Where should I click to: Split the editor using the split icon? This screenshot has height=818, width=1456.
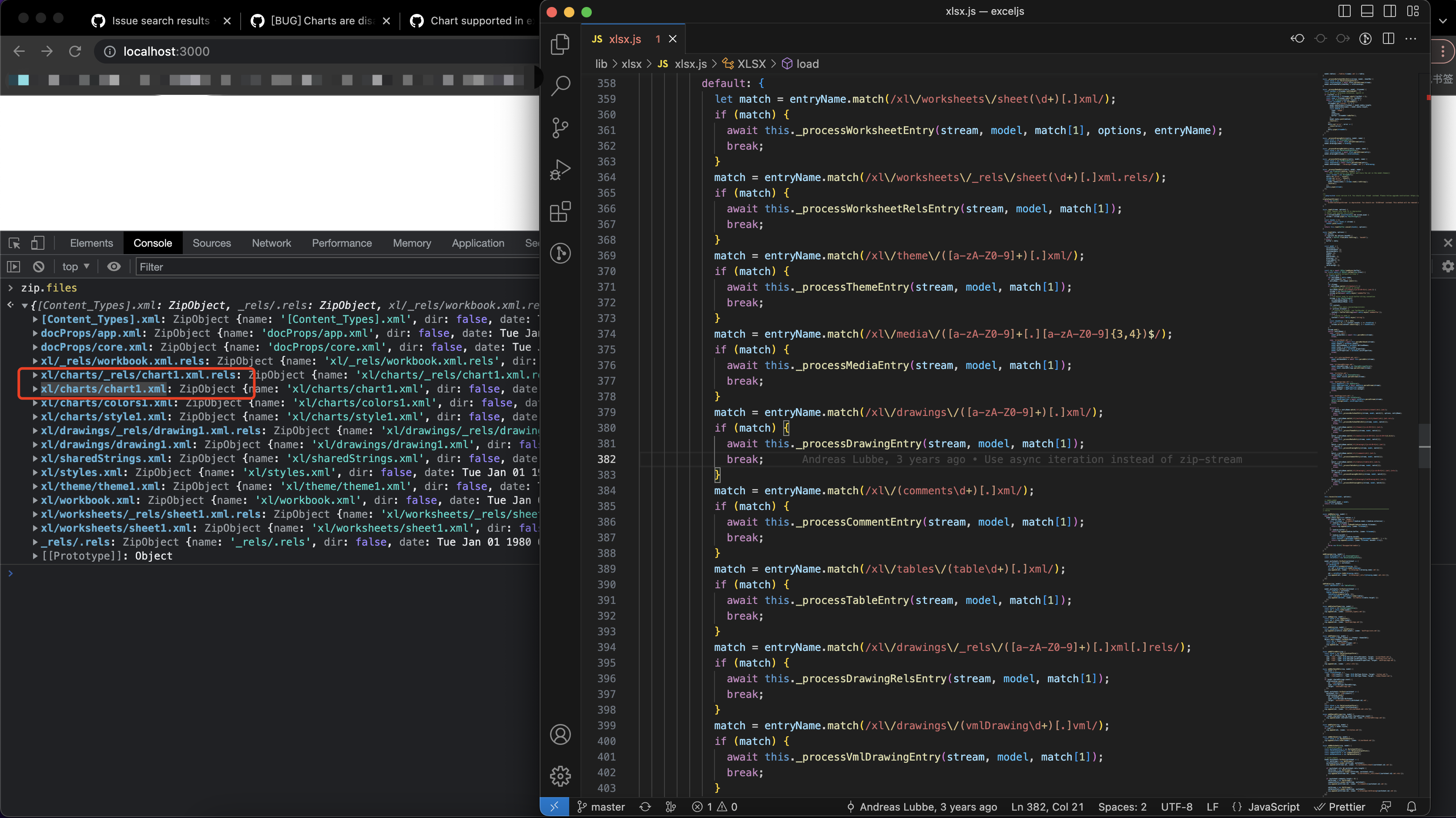coord(1389,38)
